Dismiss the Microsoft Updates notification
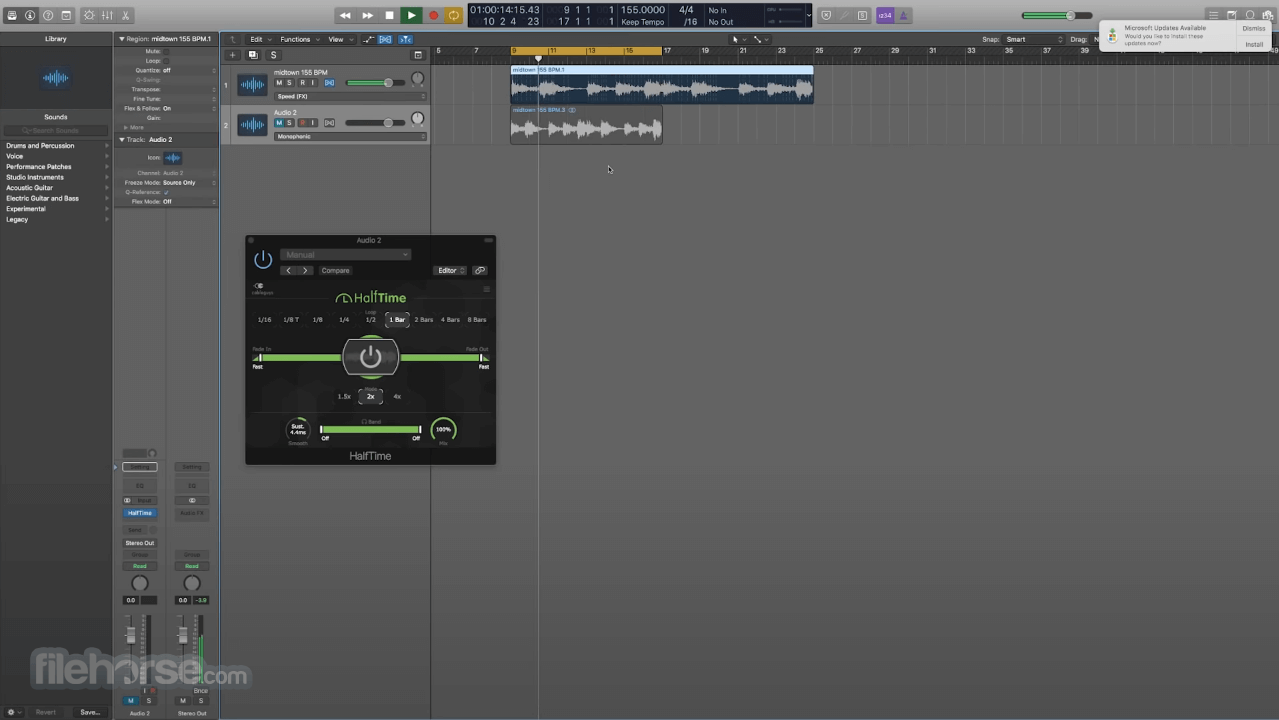The width and height of the screenshot is (1279, 720). pyautogui.click(x=1254, y=29)
